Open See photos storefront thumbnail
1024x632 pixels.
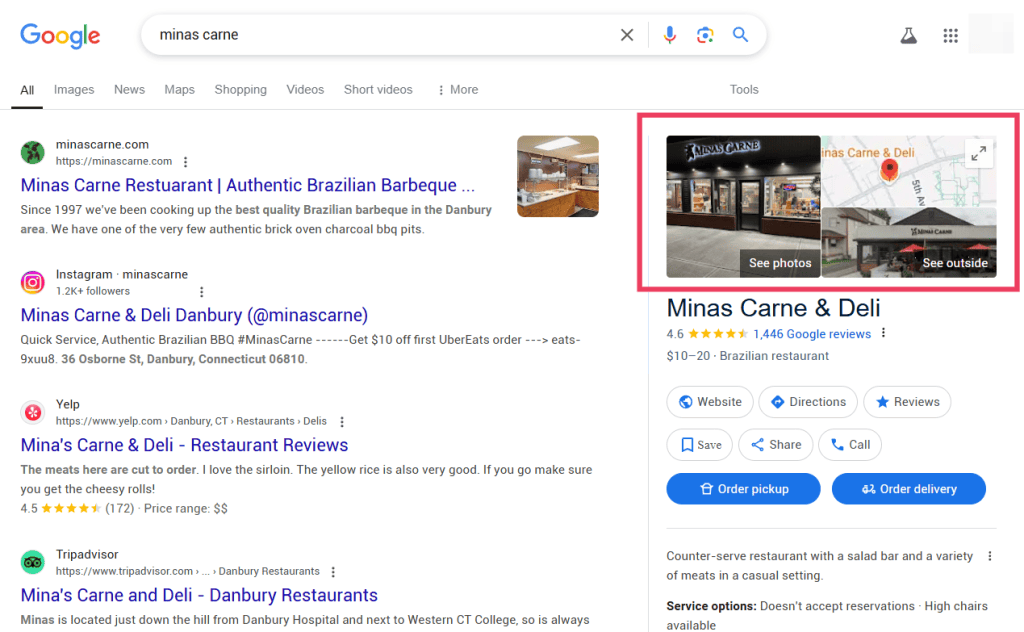(743, 206)
